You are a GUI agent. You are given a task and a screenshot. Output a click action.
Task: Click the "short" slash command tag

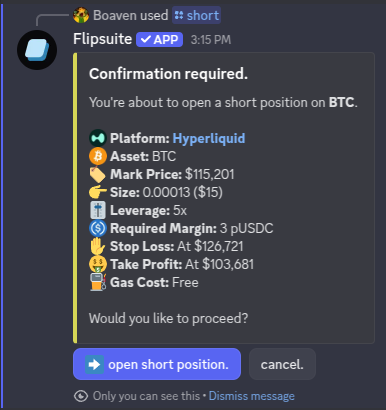[x=197, y=15]
